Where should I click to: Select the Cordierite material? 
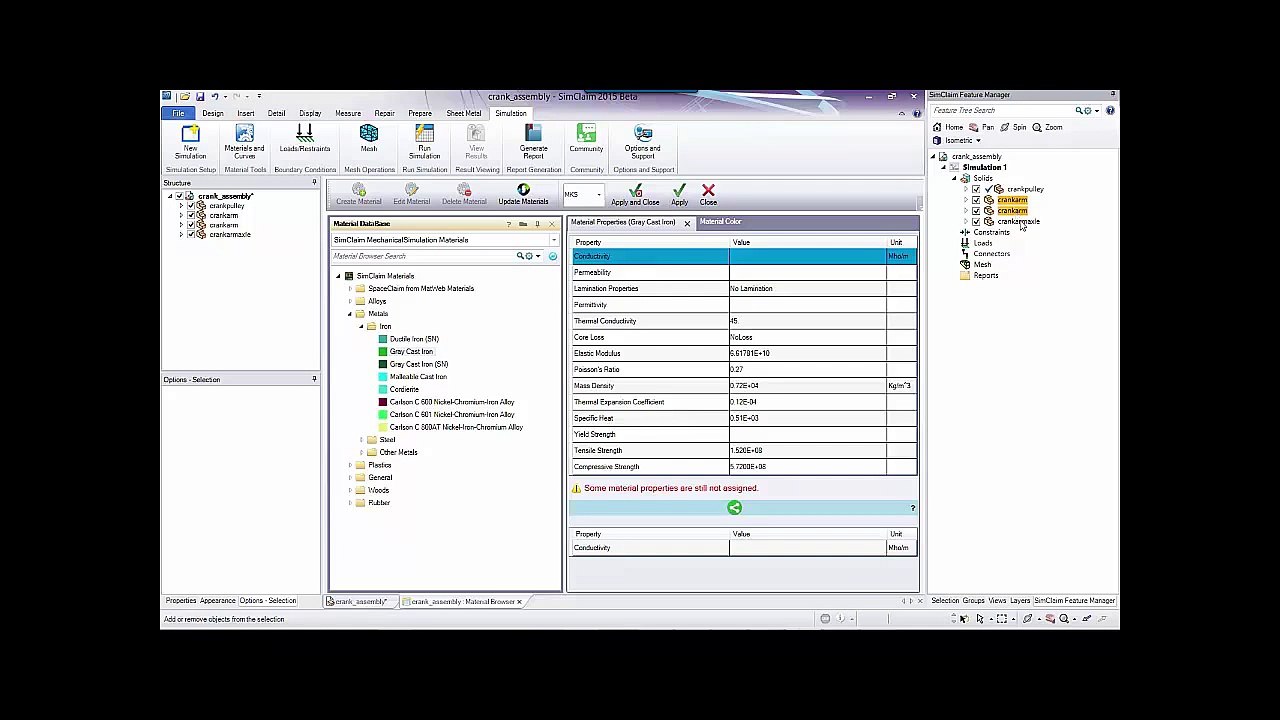point(404,389)
